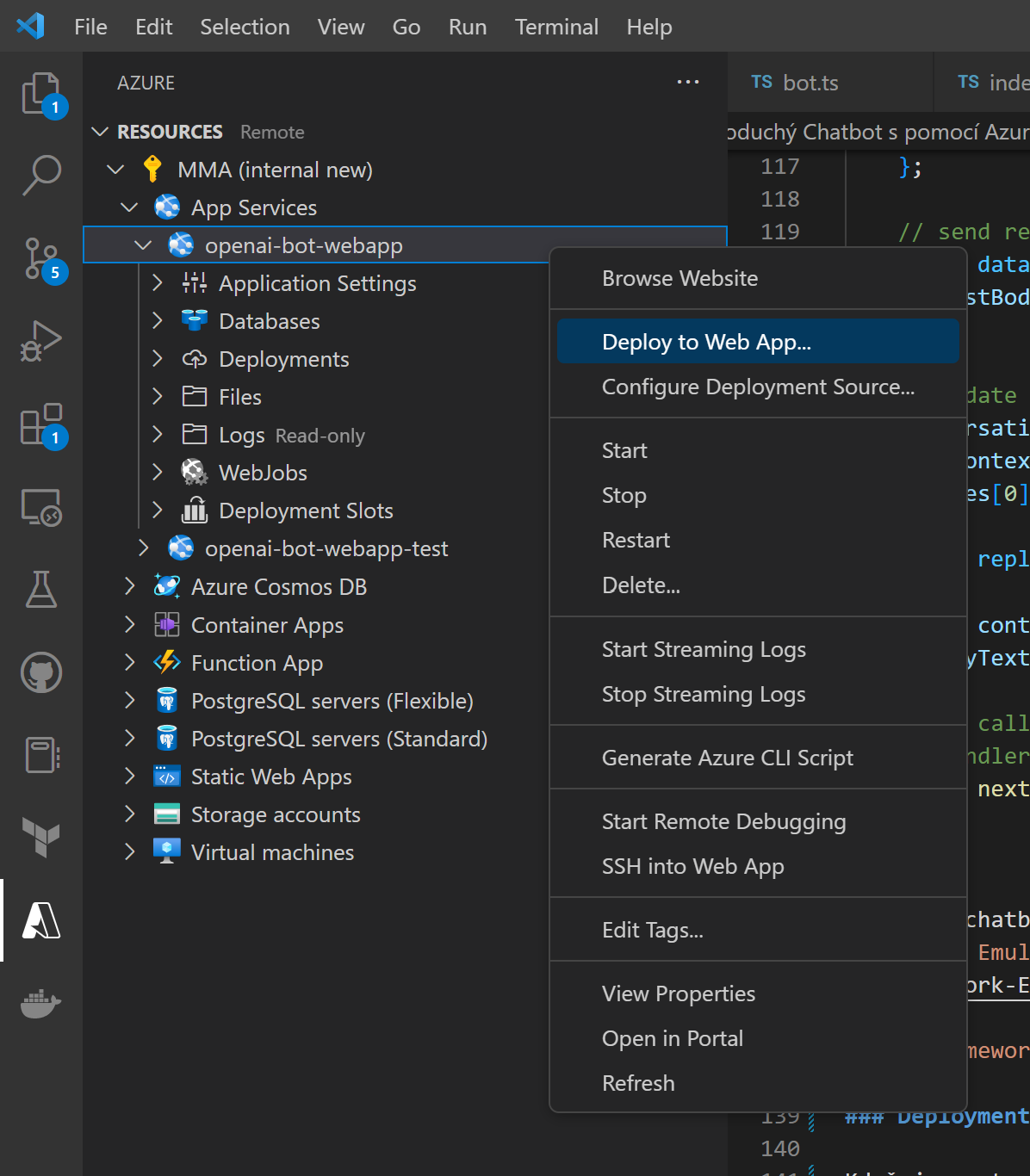Select Delete... in context menu

tap(758, 585)
